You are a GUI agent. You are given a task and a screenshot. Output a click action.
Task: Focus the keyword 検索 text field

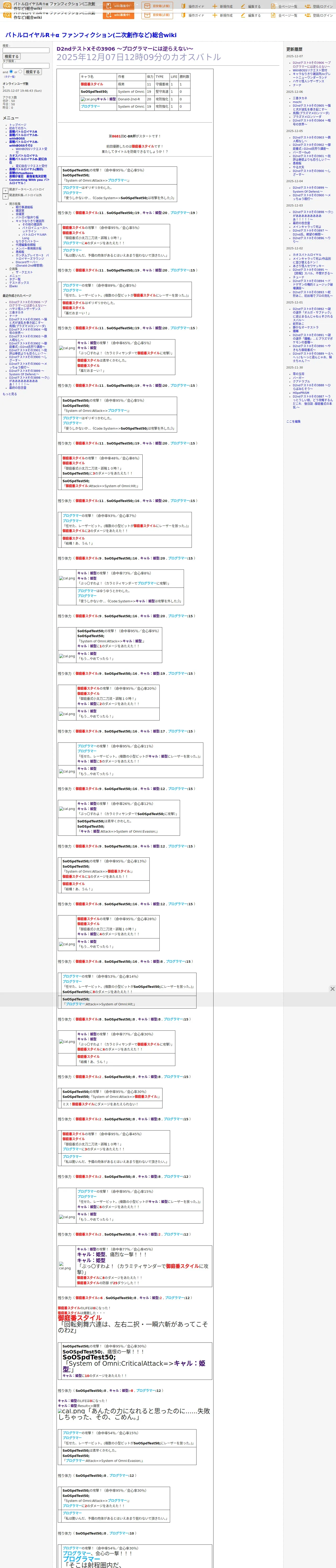[x=26, y=50]
